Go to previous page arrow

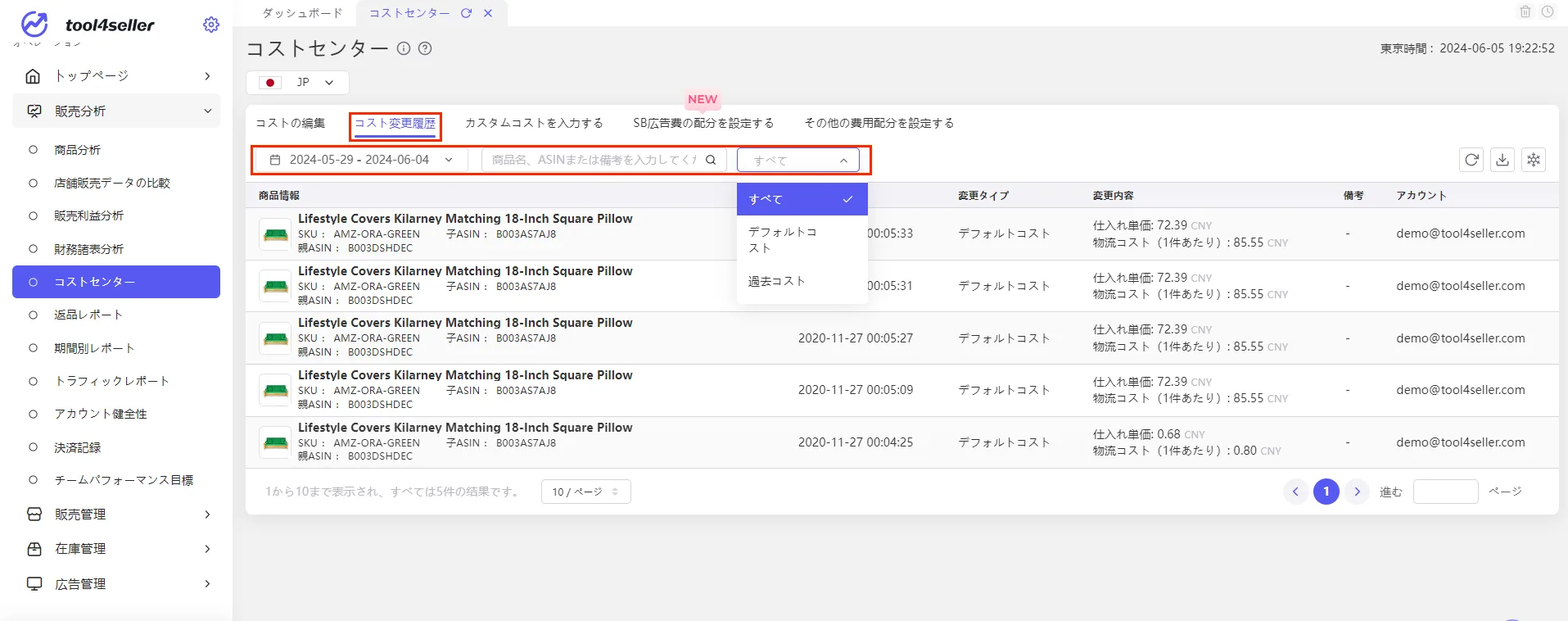click(x=1295, y=492)
